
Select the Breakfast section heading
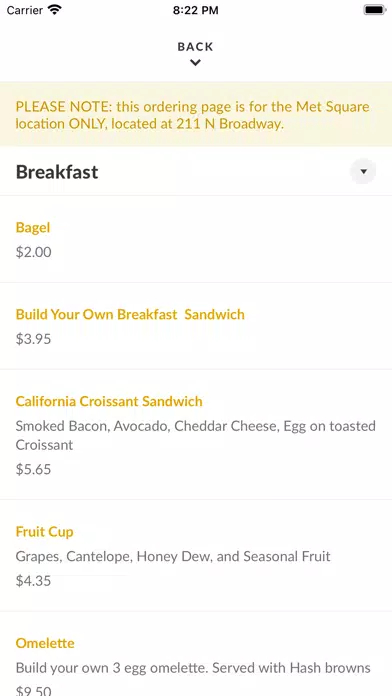[57, 172]
